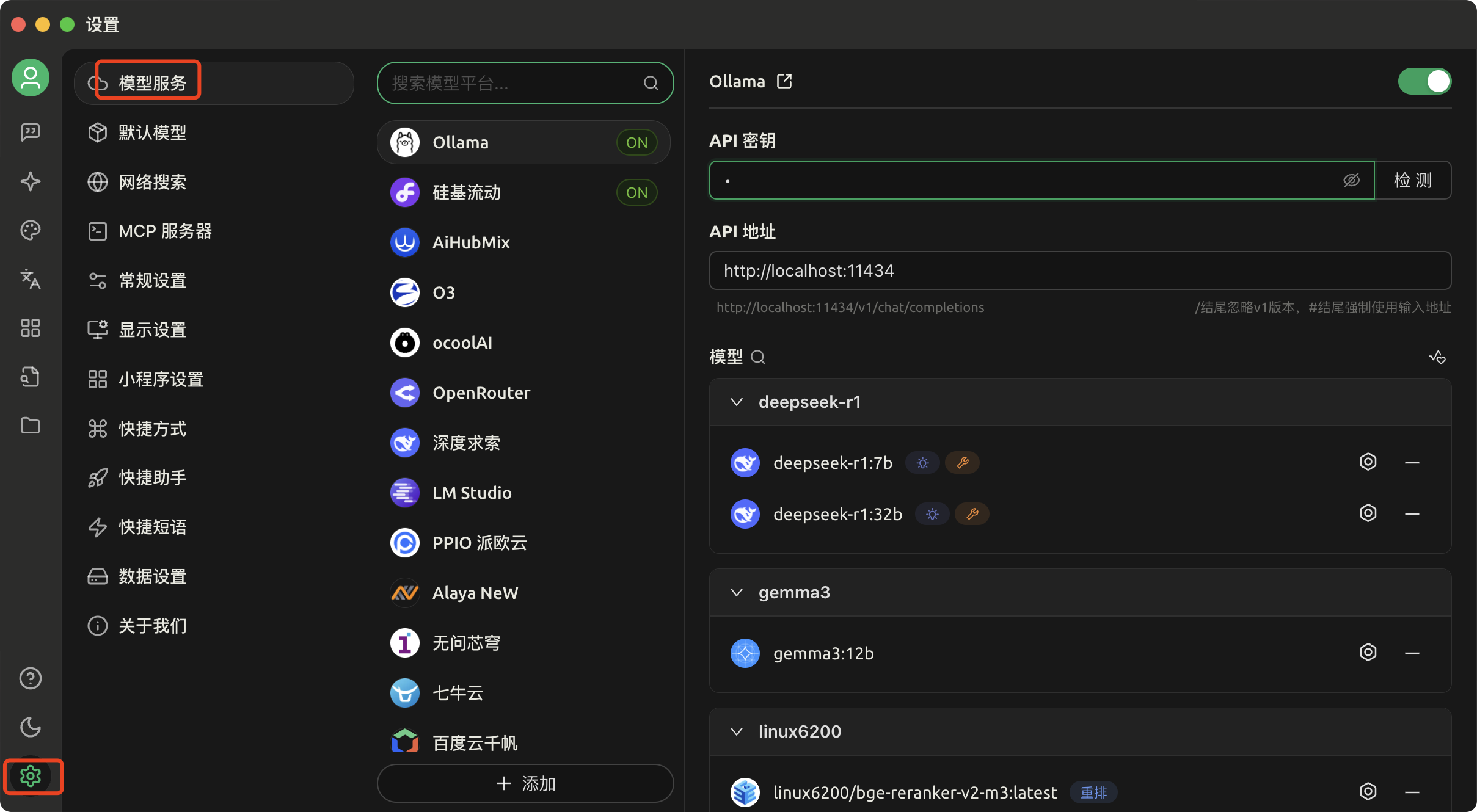The image size is (1477, 812).
Task: Open 数据设置 section
Action: (x=214, y=576)
